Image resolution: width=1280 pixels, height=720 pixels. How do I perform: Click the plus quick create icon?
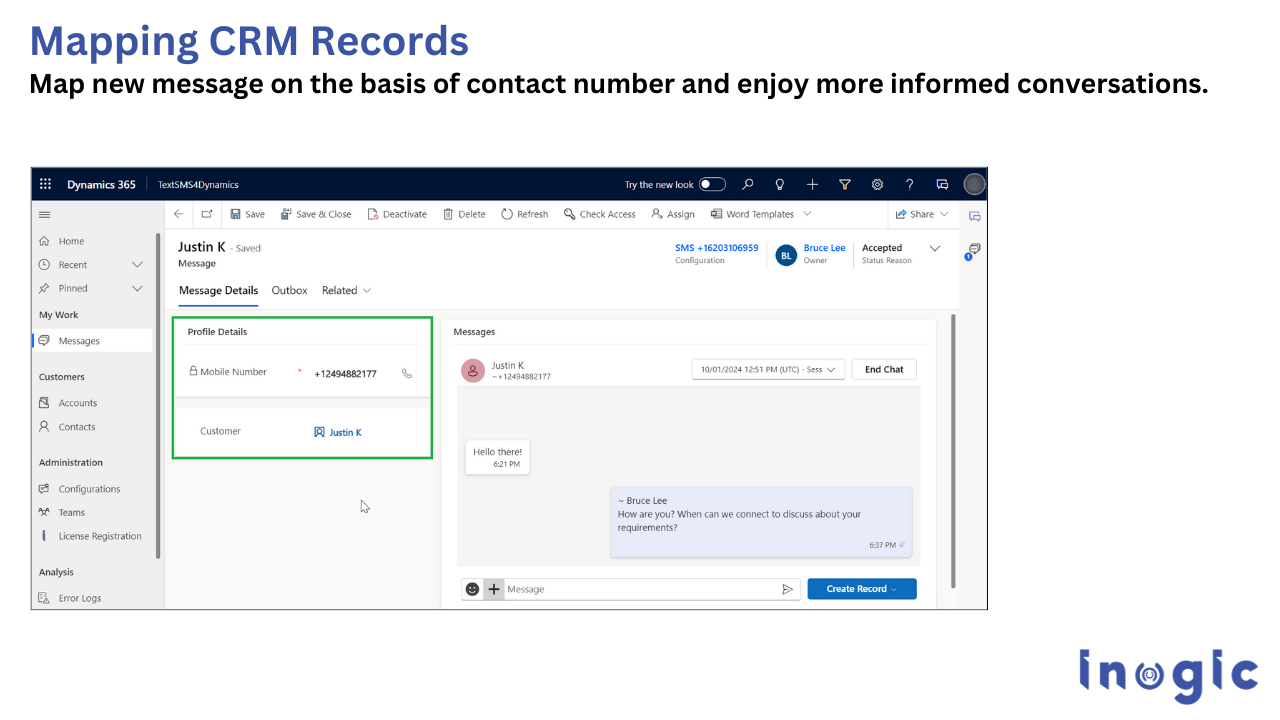812,184
